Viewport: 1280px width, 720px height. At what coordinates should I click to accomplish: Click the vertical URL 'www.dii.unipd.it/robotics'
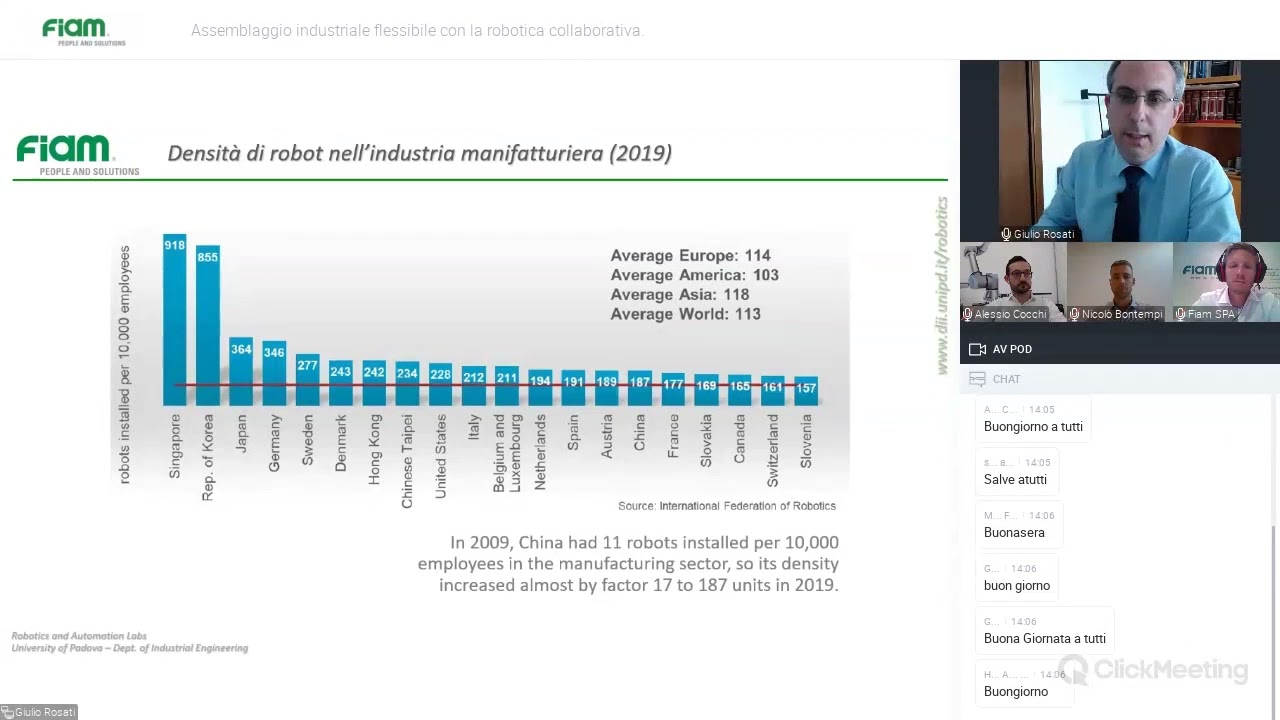942,286
